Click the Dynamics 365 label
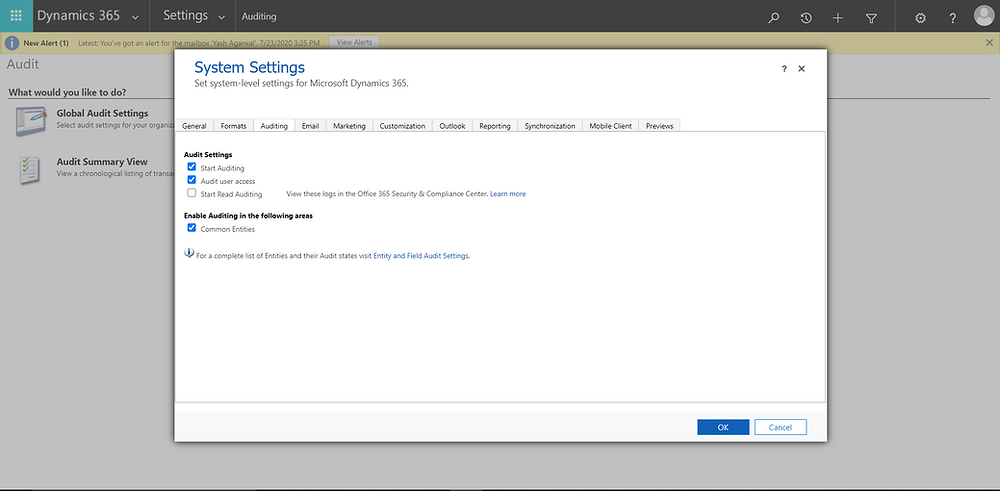 (78, 16)
